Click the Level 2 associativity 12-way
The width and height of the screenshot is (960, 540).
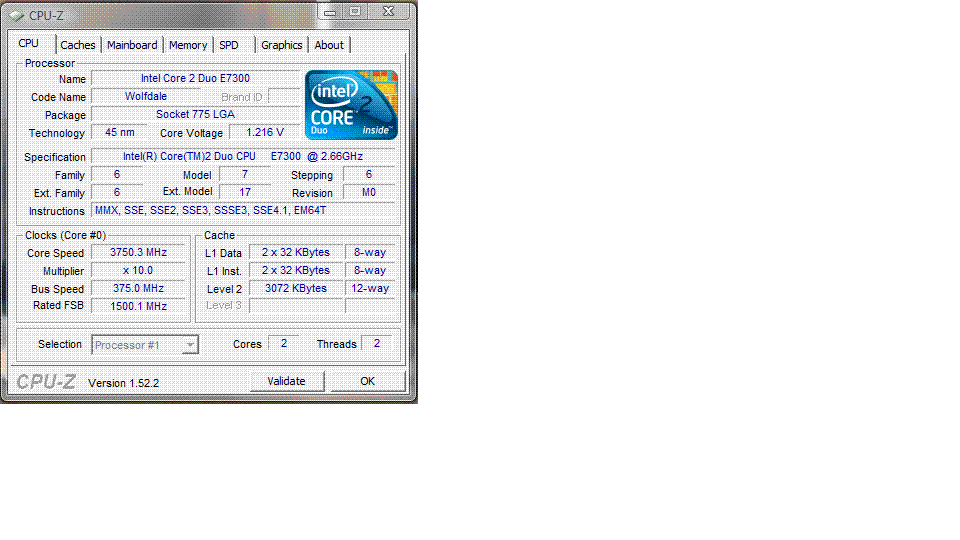click(370, 288)
